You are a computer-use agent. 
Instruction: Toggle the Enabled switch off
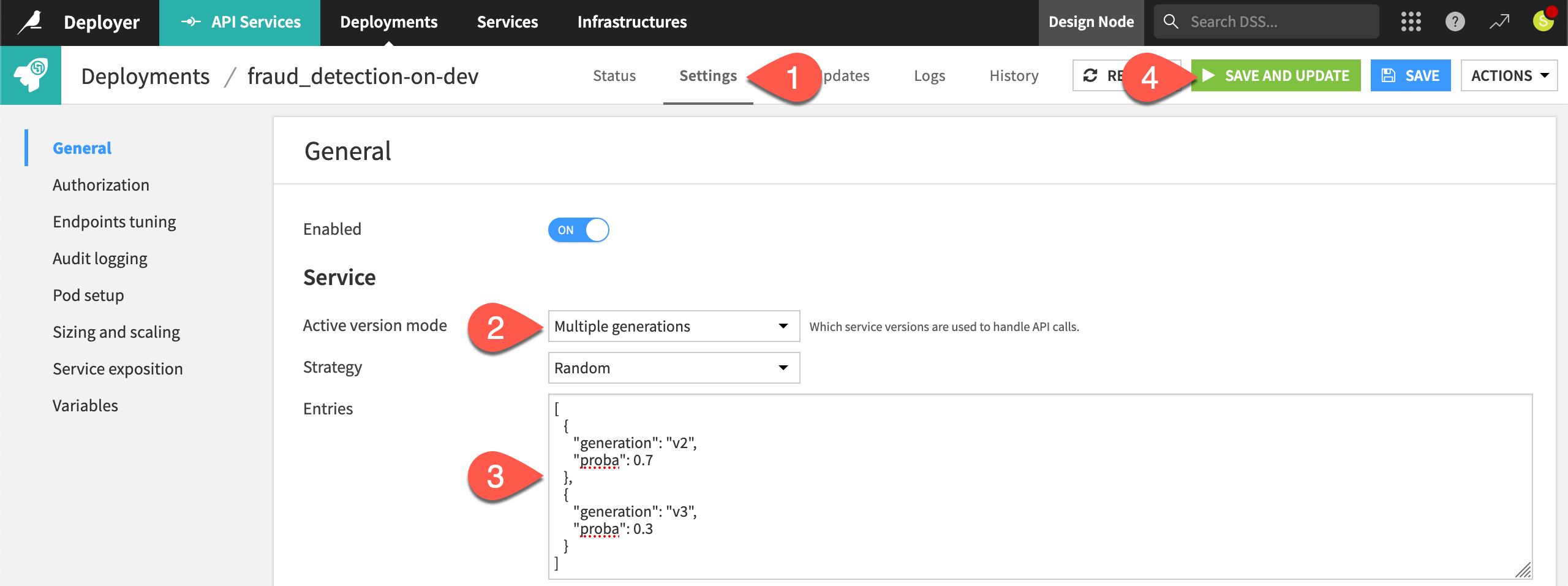tap(578, 230)
